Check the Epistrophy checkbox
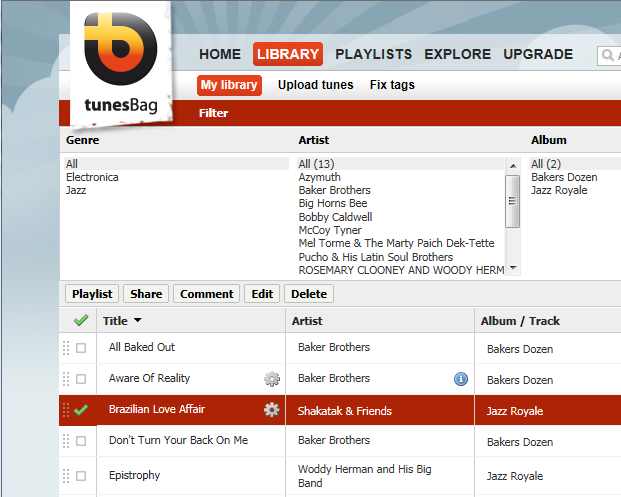 click(81, 476)
